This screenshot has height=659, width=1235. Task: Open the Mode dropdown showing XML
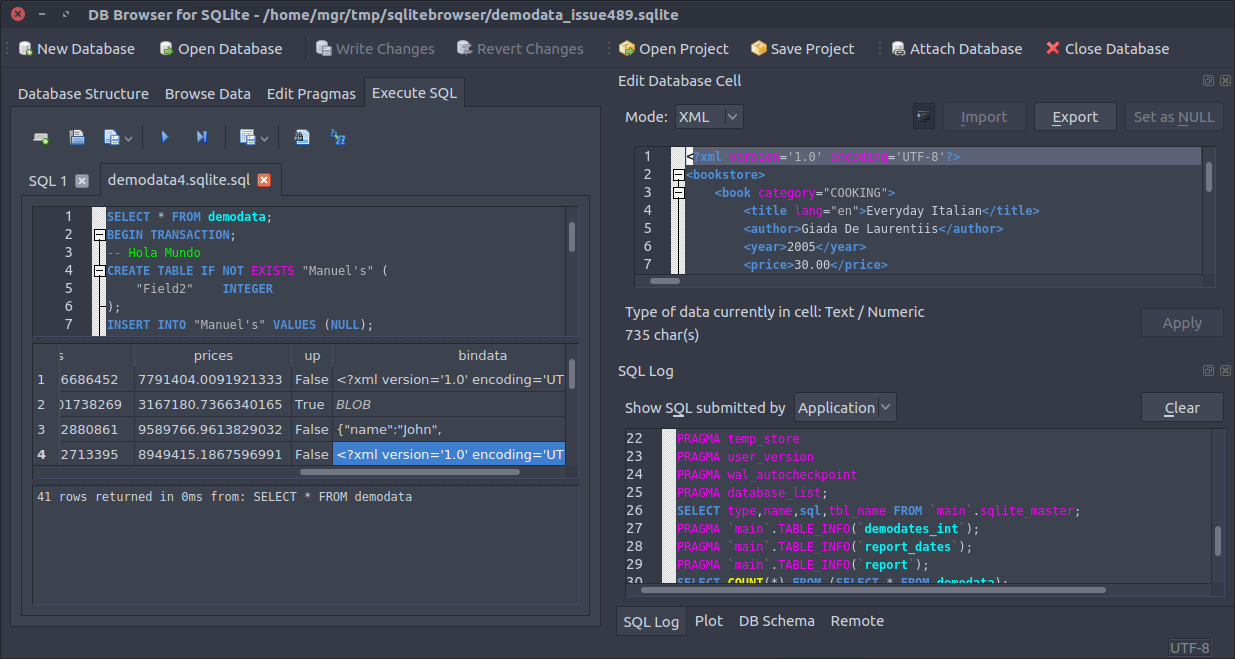pos(708,116)
